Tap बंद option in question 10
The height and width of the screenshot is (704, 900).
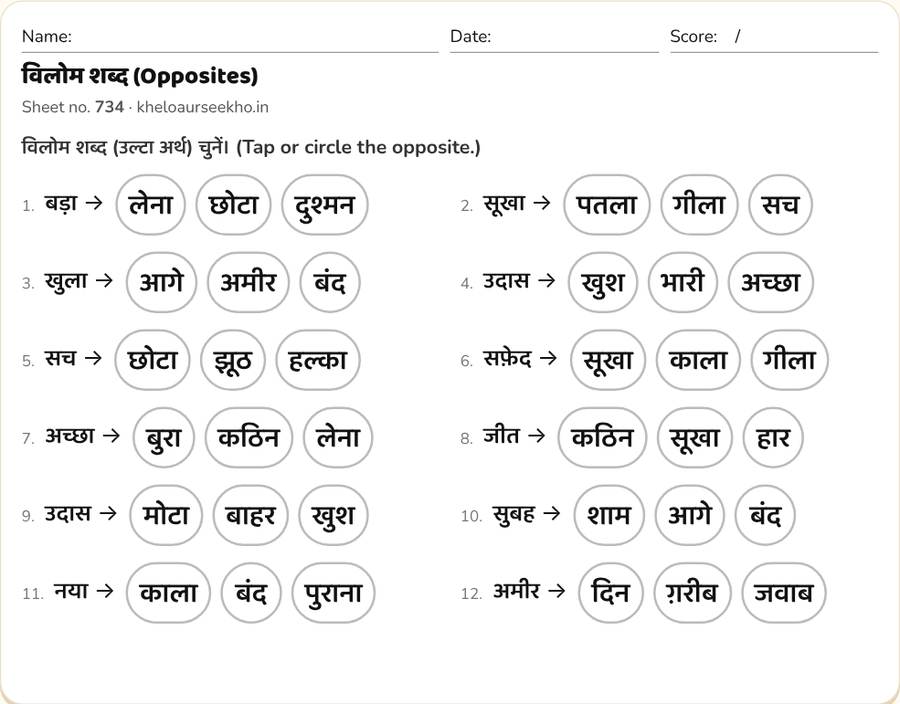pyautogui.click(x=765, y=515)
